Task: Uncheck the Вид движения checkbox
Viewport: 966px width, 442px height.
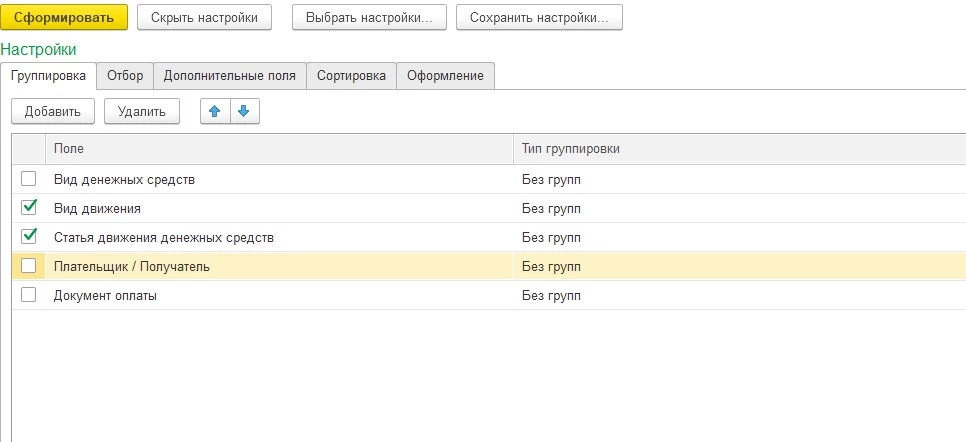Action: [x=28, y=208]
